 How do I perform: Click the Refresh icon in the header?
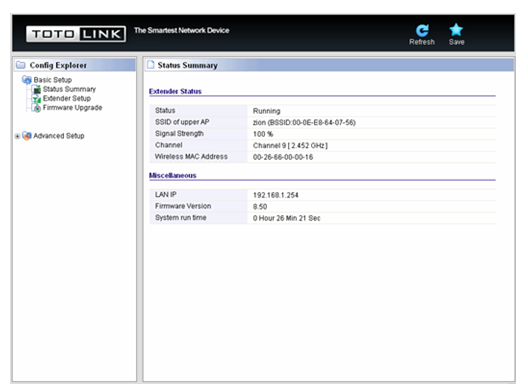[422, 30]
